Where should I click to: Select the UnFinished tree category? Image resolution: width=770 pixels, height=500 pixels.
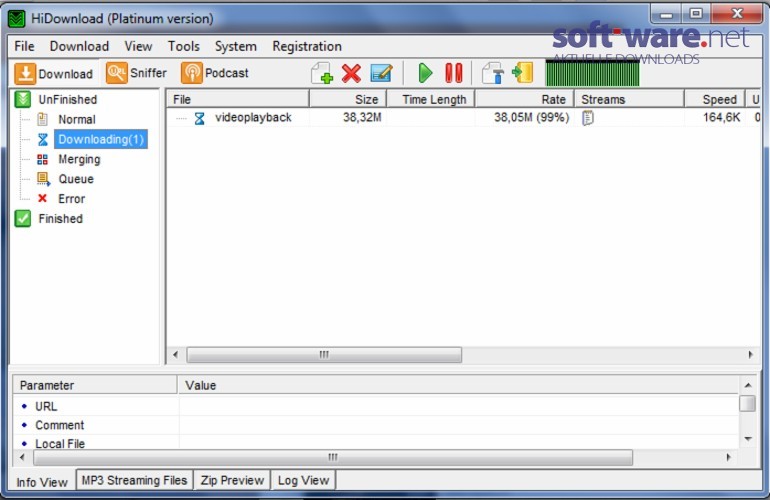point(68,100)
